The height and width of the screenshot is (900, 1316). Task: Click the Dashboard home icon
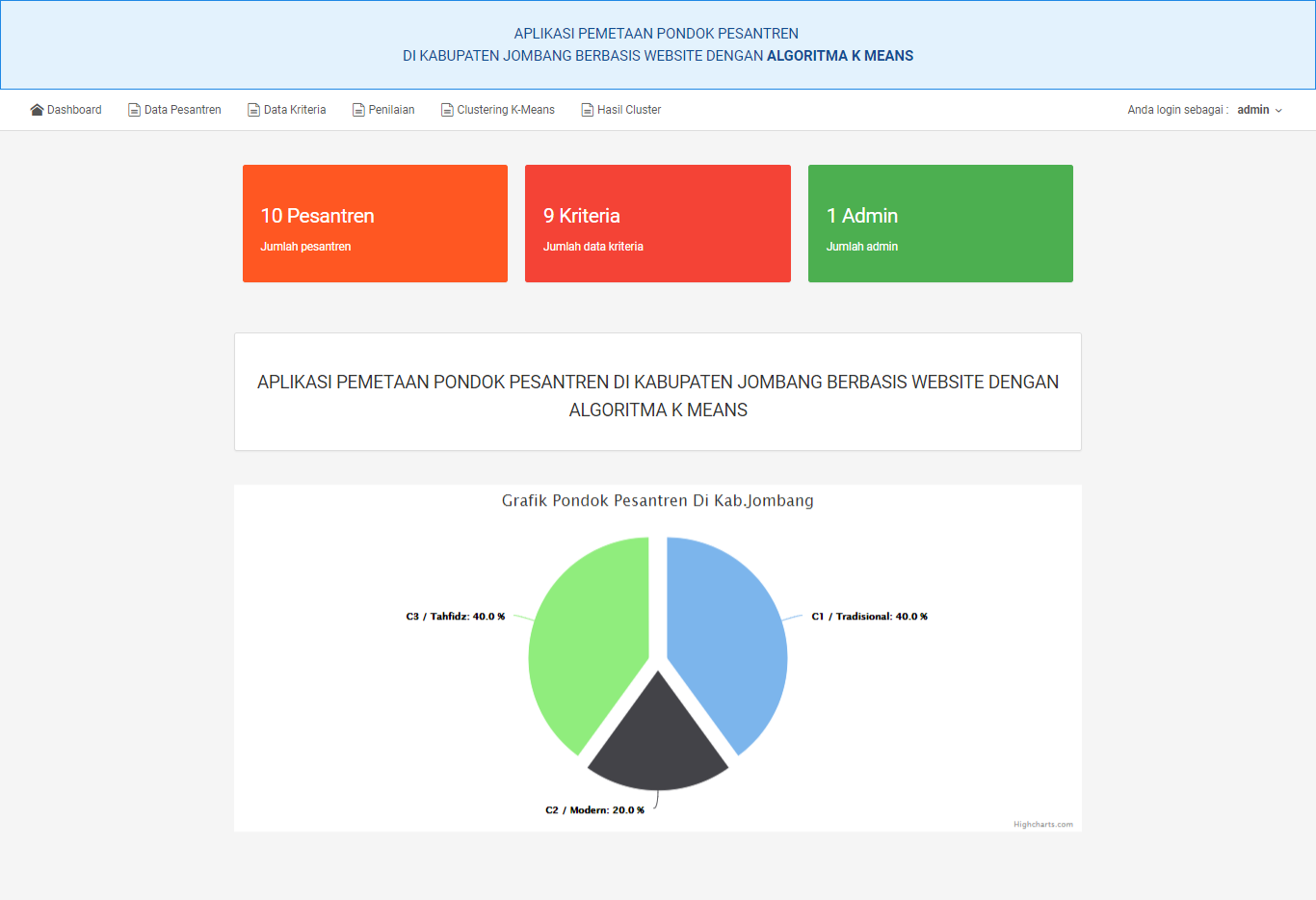click(x=37, y=110)
